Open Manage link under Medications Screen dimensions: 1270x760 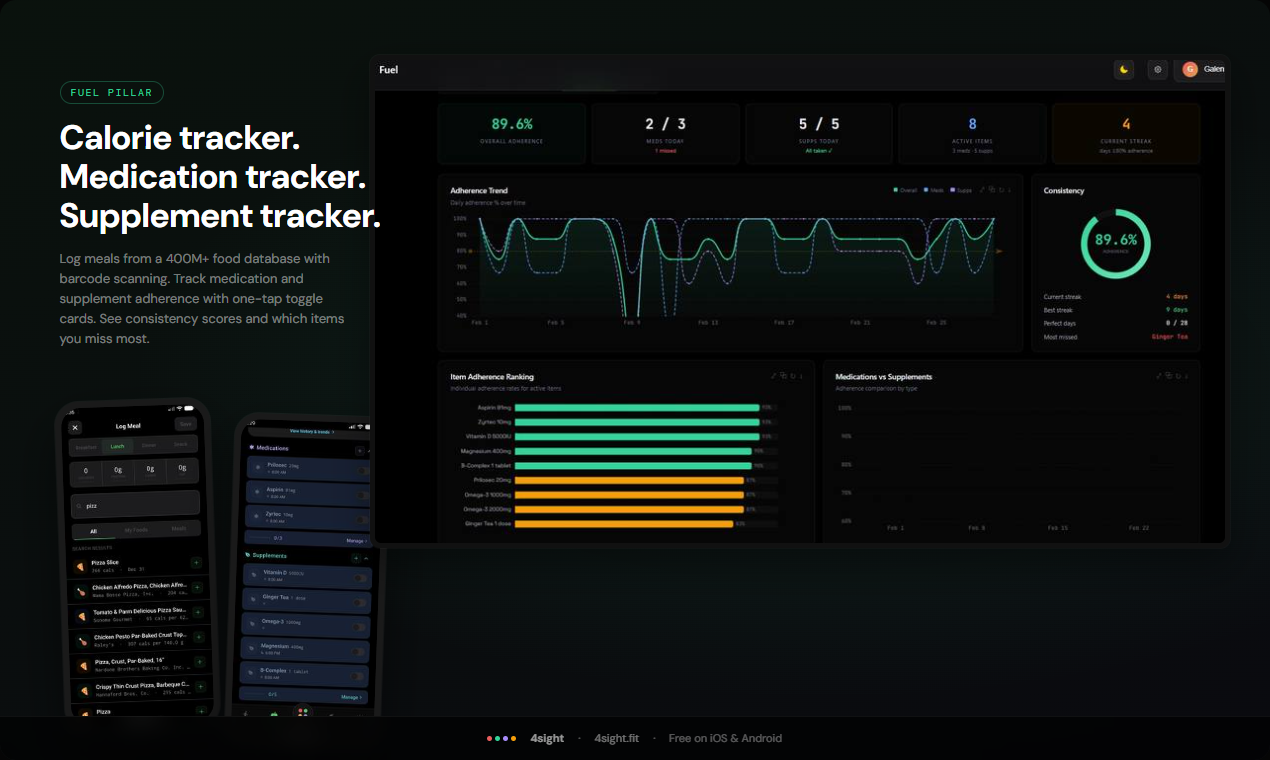click(x=356, y=541)
